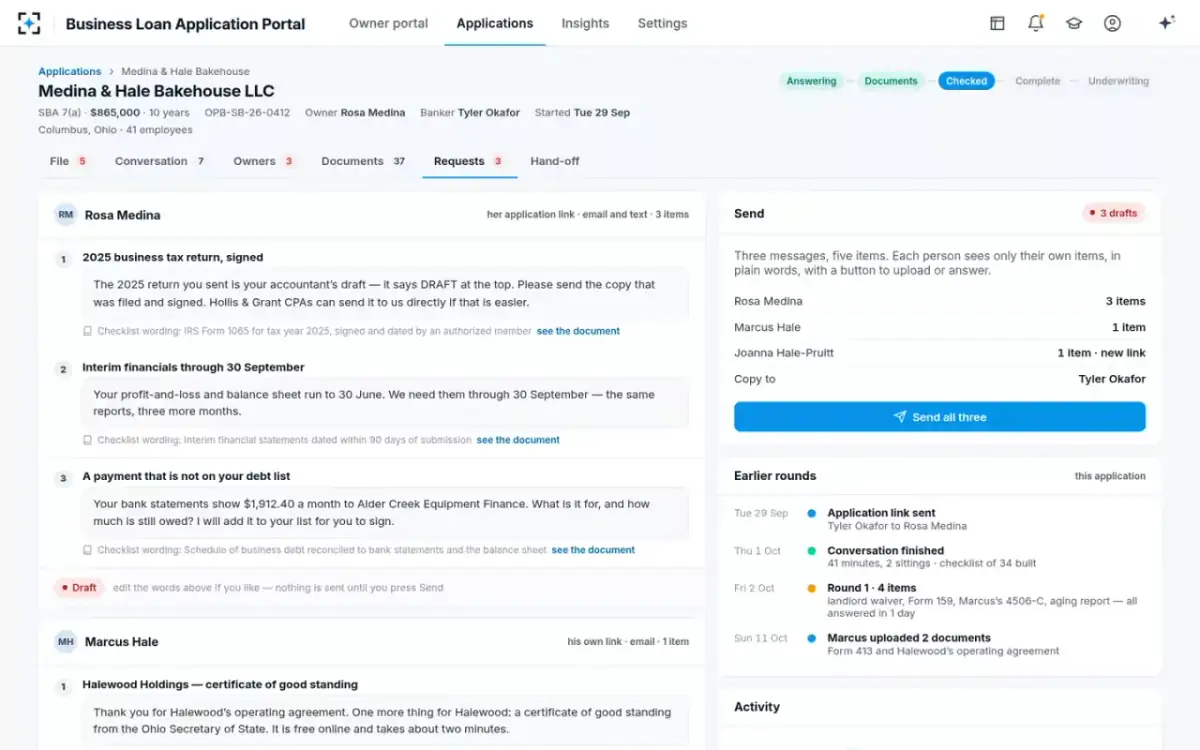Viewport: 1200px width, 750px height.
Task: Edit the Alder Creek payment message text
Action: [385, 513]
